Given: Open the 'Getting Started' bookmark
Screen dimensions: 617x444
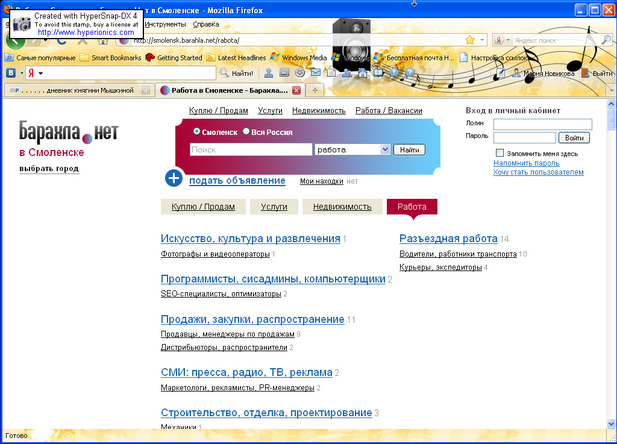Looking at the screenshot, I should click(174, 58).
